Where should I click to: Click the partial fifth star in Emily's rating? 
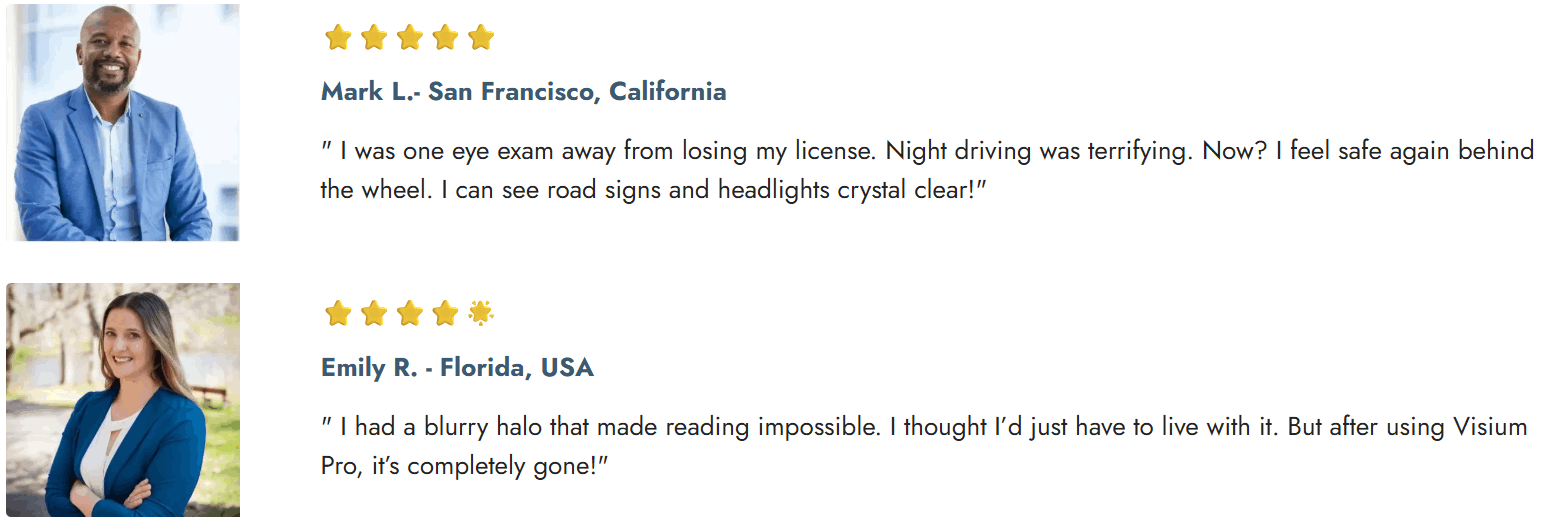click(481, 314)
